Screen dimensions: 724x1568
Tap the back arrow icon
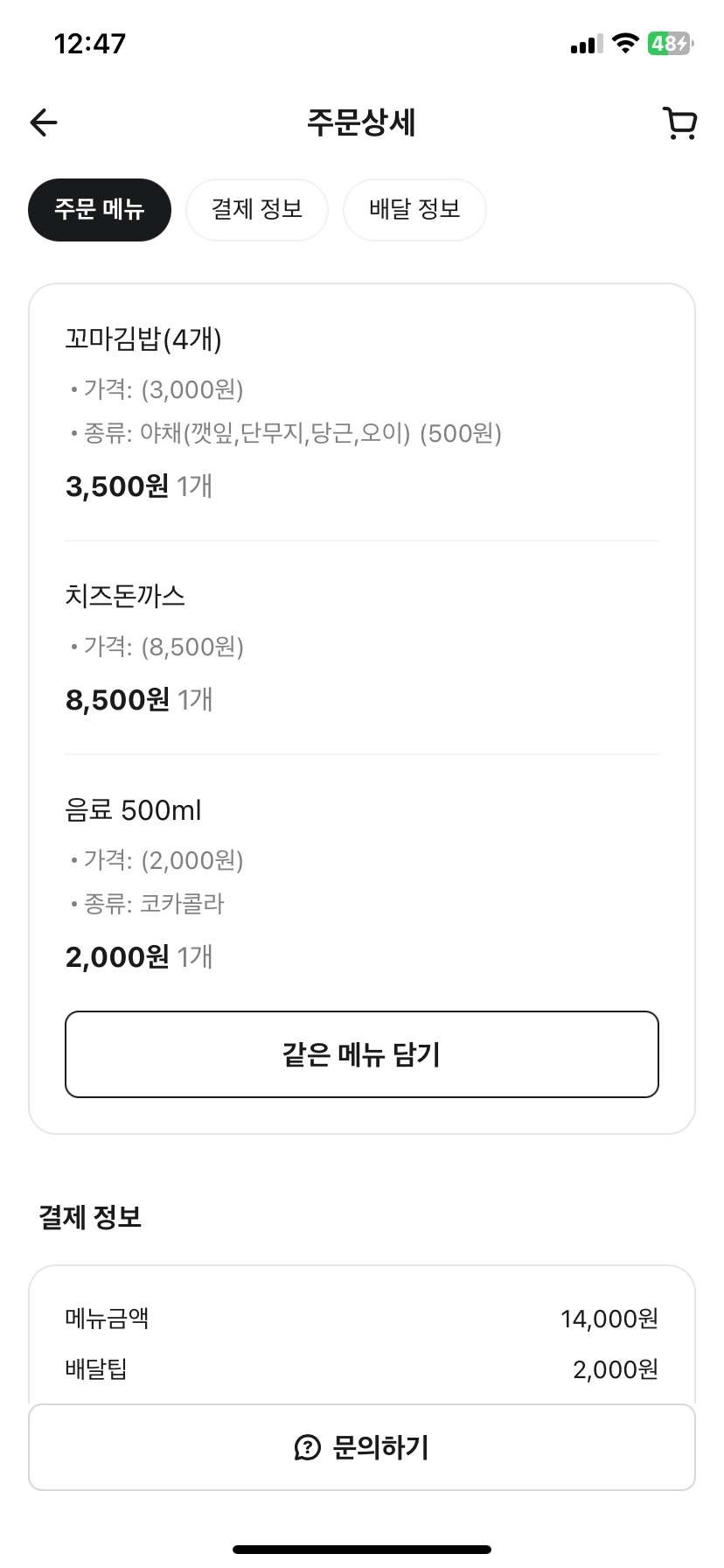(x=44, y=122)
